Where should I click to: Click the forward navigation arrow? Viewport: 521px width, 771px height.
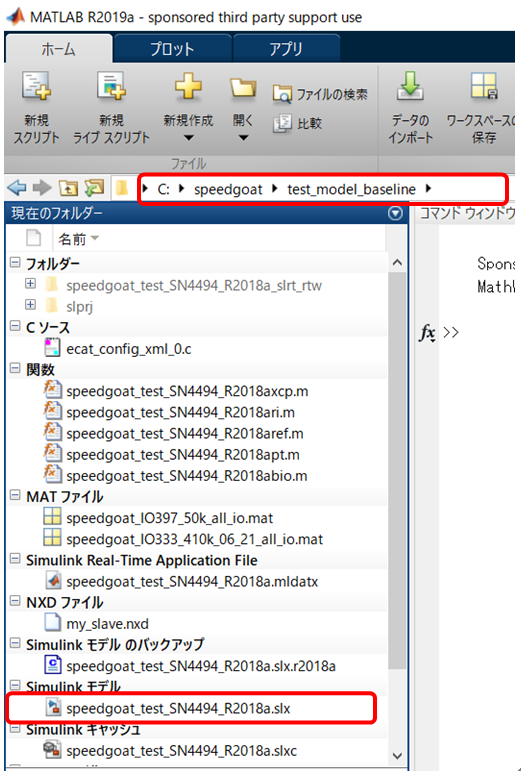[42, 188]
